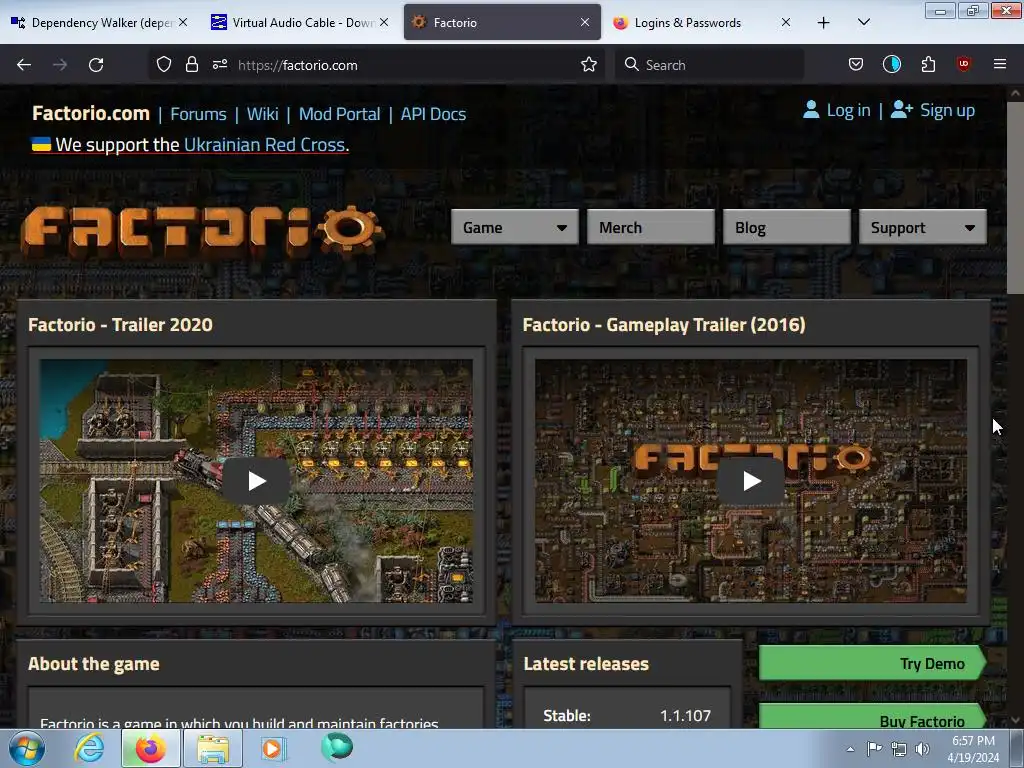Image resolution: width=1024 pixels, height=768 pixels.
Task: Expand the Game dropdown menu
Action: [x=515, y=227]
